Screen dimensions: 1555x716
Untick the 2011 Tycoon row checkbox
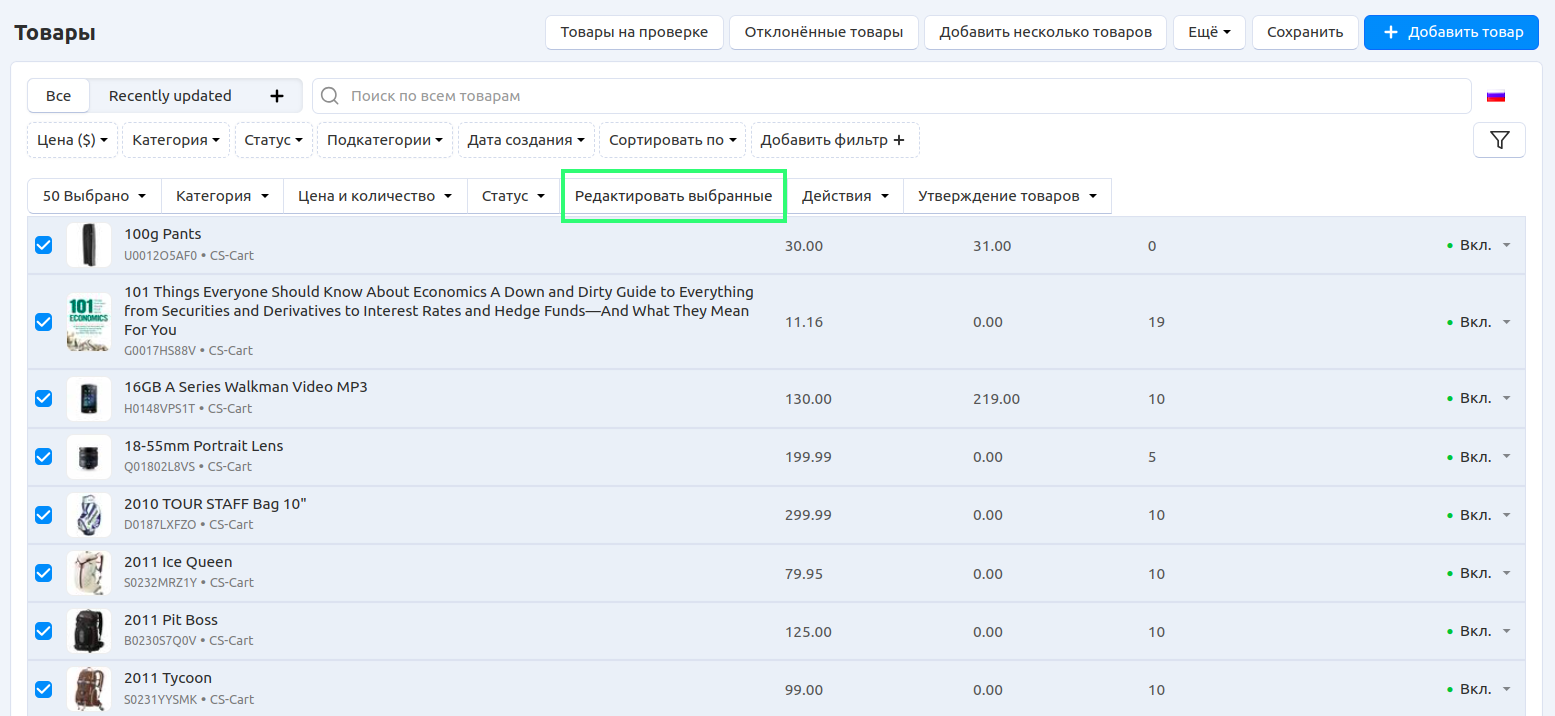click(x=44, y=689)
